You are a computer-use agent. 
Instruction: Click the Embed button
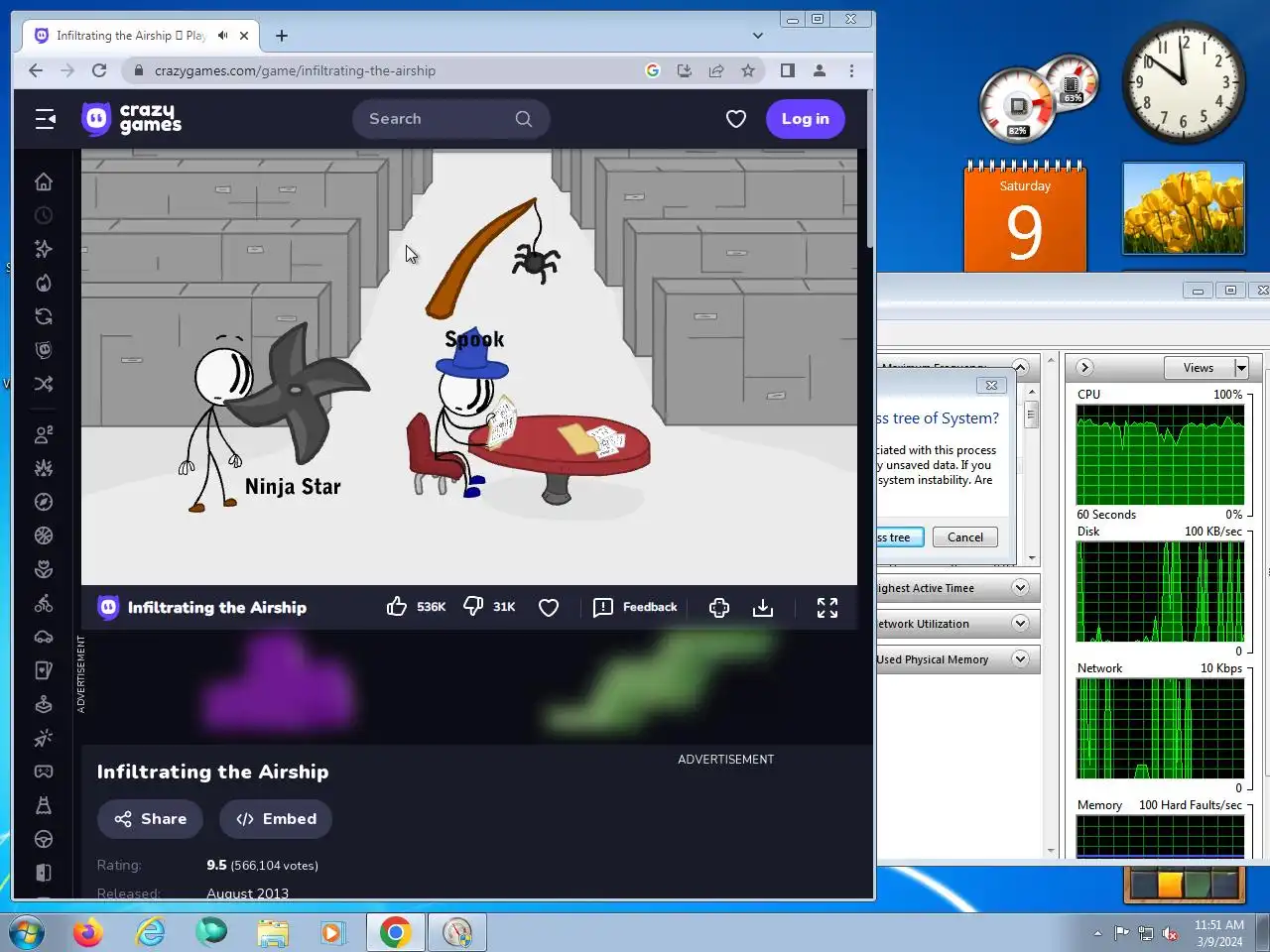click(275, 819)
